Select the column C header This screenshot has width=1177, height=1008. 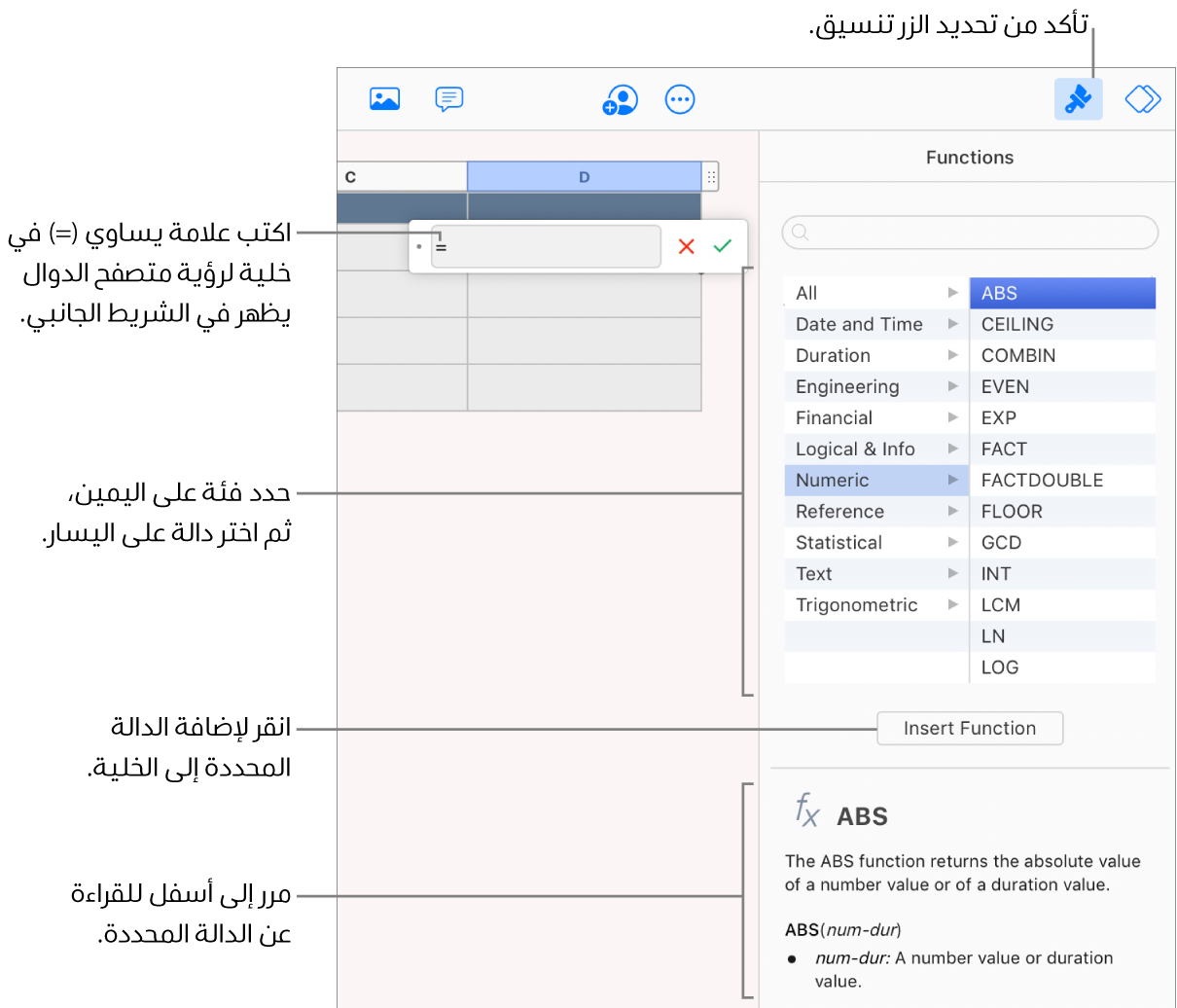(403, 177)
